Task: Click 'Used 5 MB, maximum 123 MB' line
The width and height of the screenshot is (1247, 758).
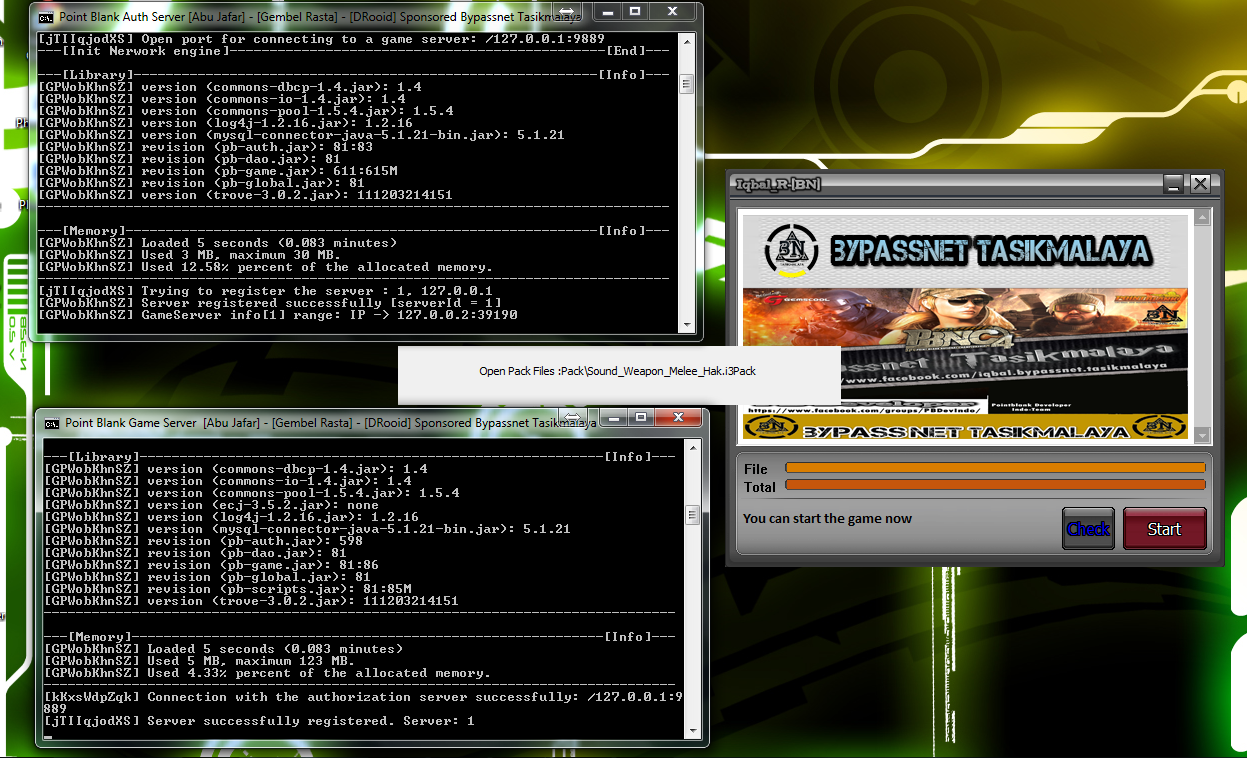Action: (200, 661)
